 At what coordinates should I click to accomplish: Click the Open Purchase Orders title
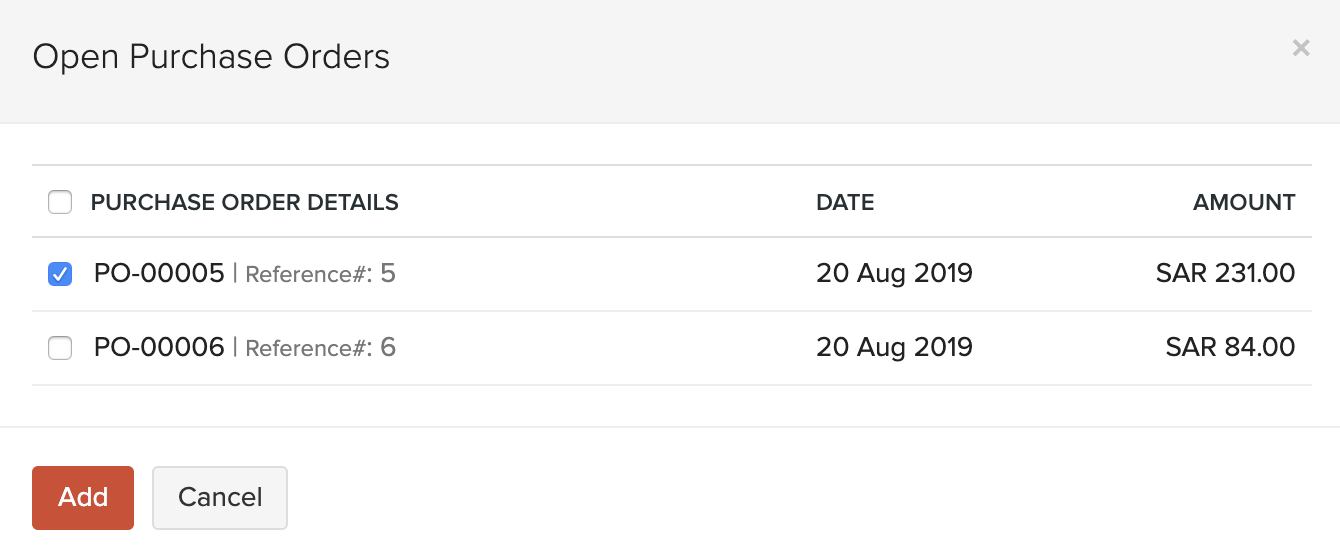(x=211, y=57)
